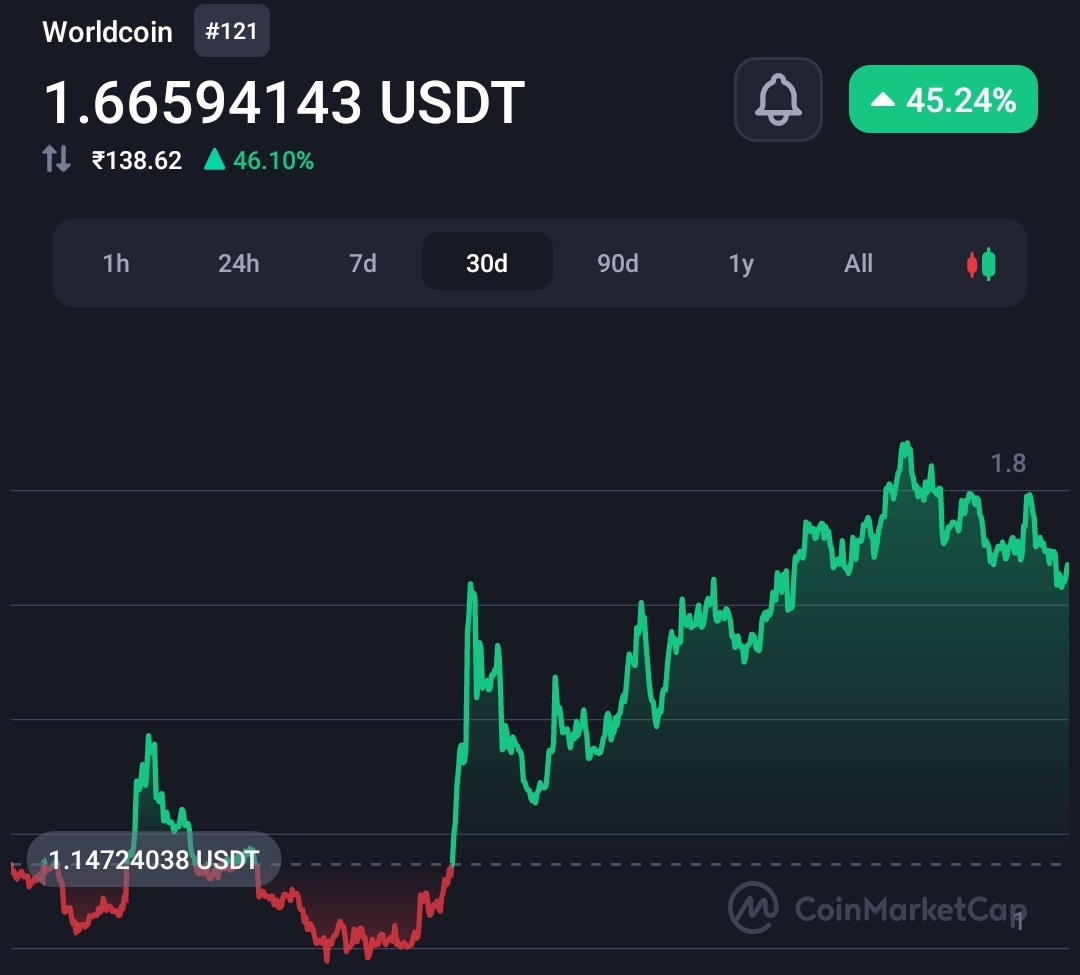Tap the chart's highest peak near 1.8
Image resolution: width=1080 pixels, height=975 pixels.
pyautogui.click(x=906, y=444)
